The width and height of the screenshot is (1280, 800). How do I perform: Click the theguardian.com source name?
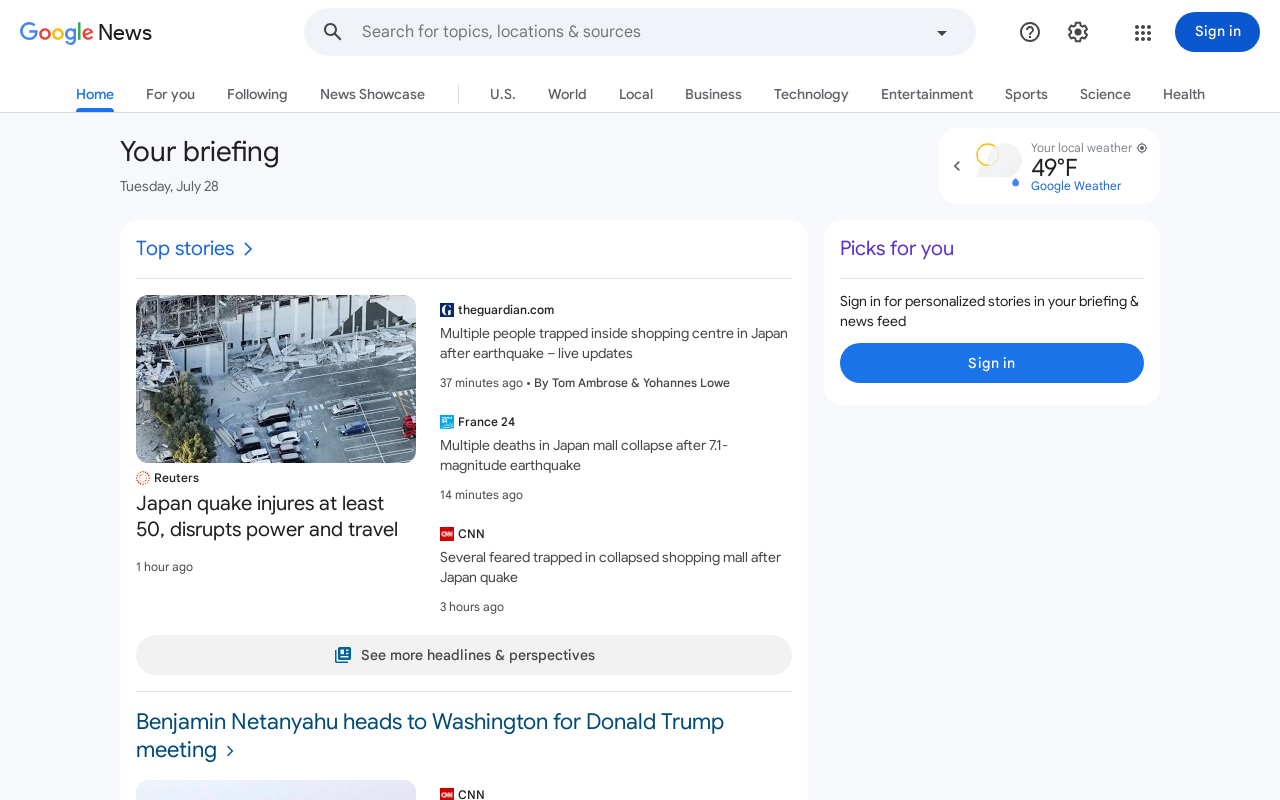pos(506,310)
